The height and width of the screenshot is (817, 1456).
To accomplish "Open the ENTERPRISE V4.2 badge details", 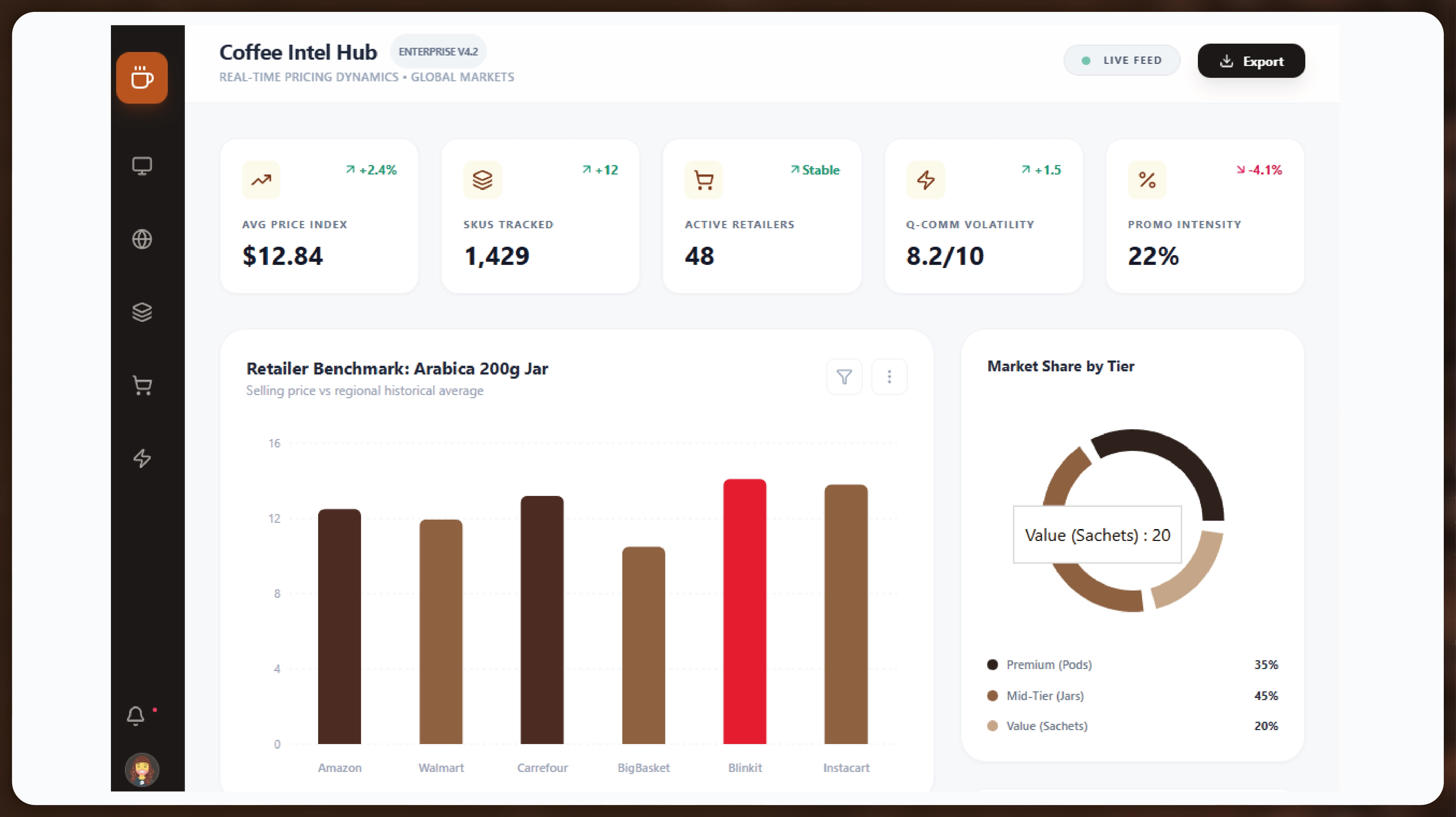I will [x=438, y=51].
